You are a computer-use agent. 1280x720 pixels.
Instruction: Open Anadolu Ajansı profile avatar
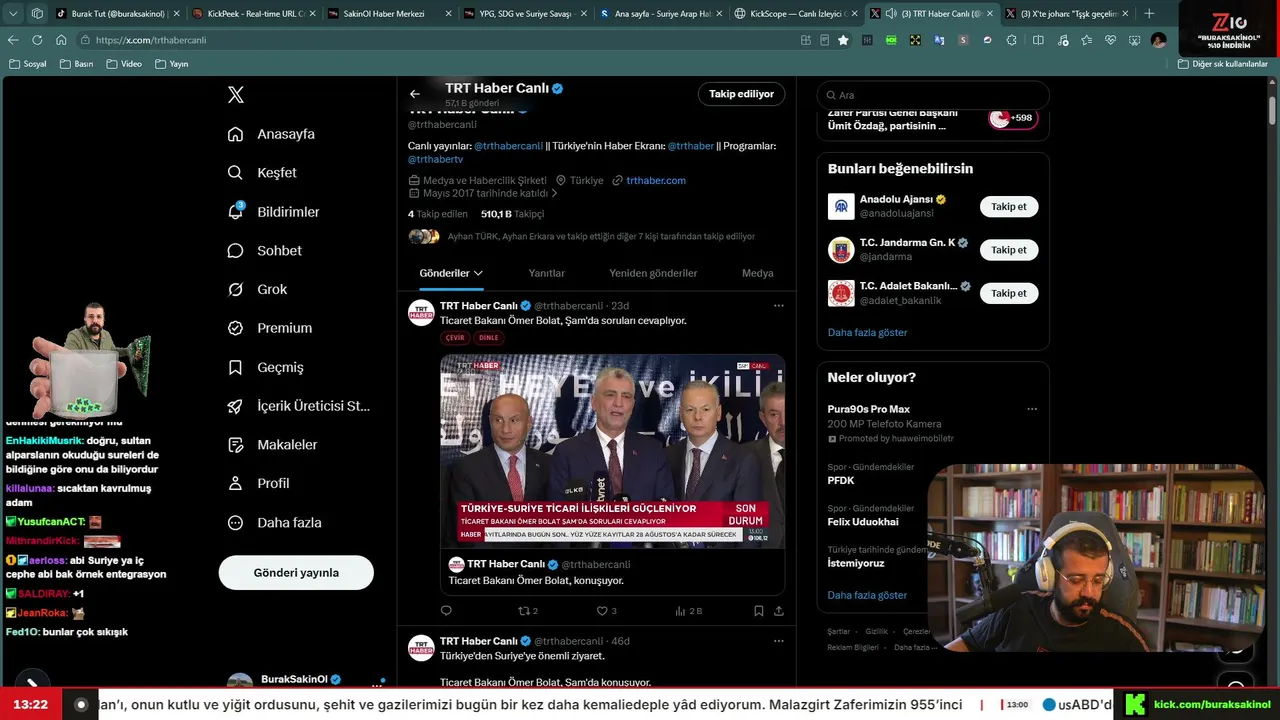point(841,207)
